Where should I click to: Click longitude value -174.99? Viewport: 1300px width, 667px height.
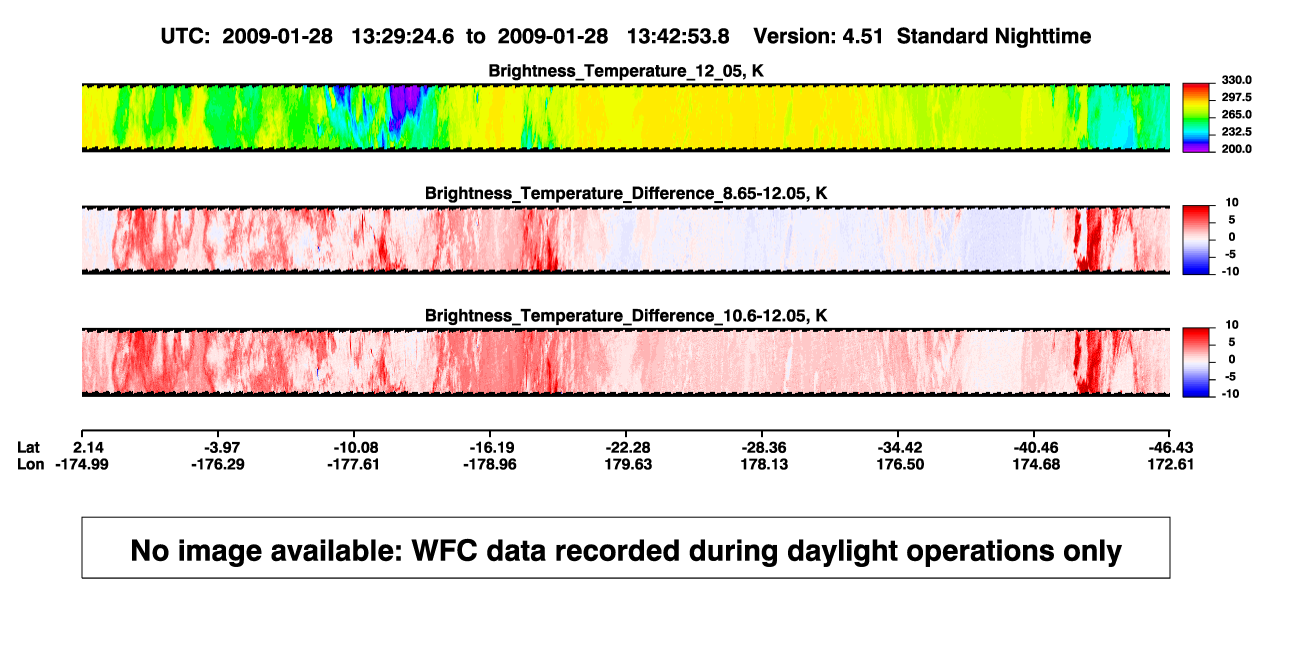[x=81, y=464]
